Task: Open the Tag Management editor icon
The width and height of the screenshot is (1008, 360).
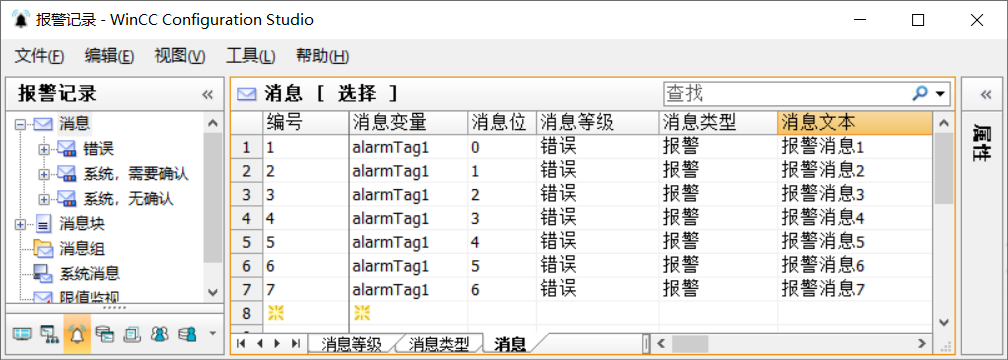Action: 21,334
